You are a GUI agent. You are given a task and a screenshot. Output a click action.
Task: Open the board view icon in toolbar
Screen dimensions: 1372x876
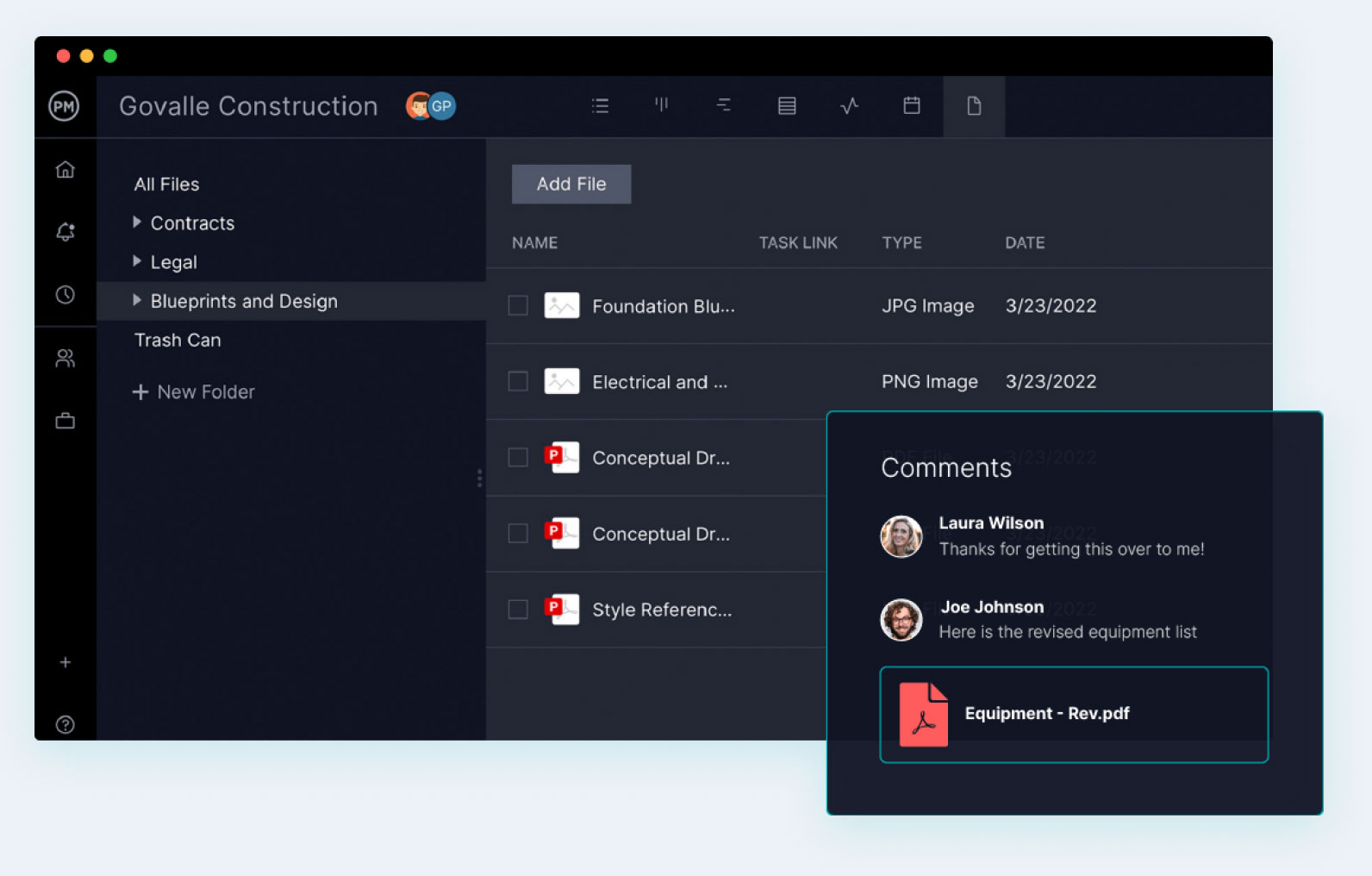click(661, 106)
